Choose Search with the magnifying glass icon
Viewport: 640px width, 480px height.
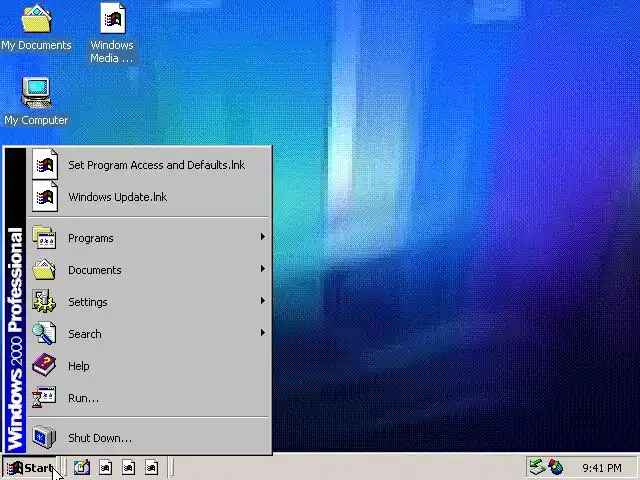[x=149, y=334]
